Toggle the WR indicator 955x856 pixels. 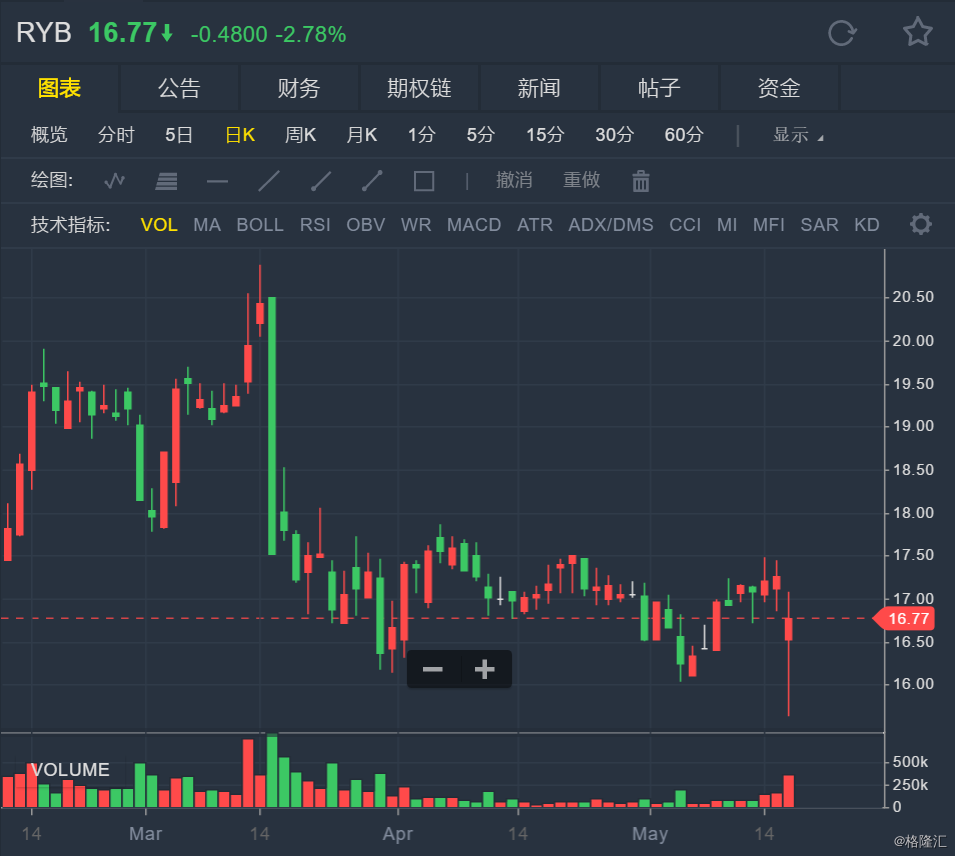tap(416, 225)
